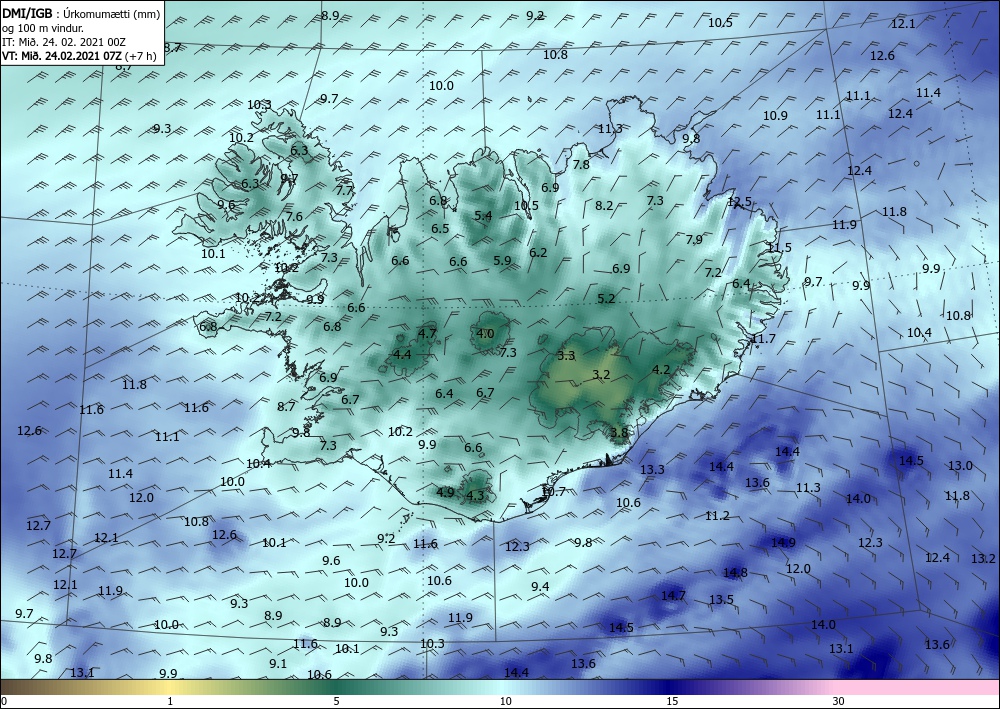
Task: Select the '11.2' value offshore southeast
Action: point(717,515)
